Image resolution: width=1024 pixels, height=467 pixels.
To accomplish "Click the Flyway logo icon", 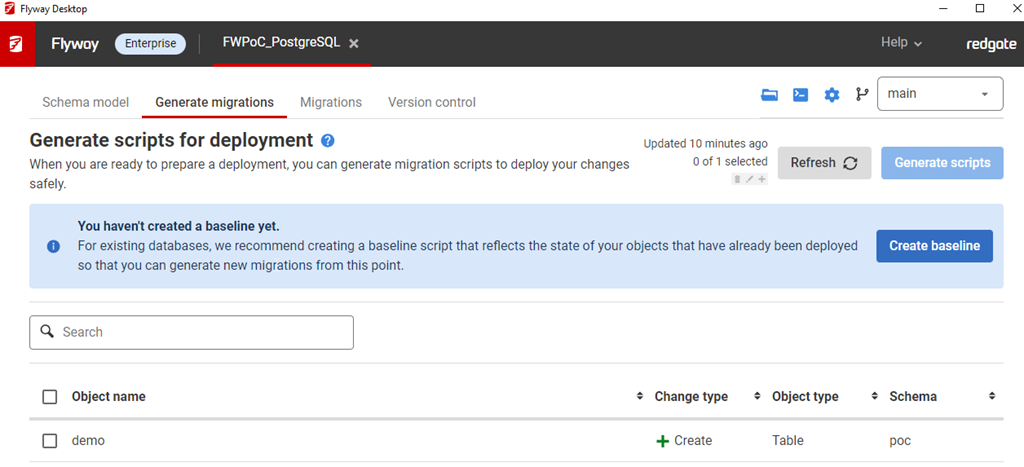I will (x=17, y=44).
